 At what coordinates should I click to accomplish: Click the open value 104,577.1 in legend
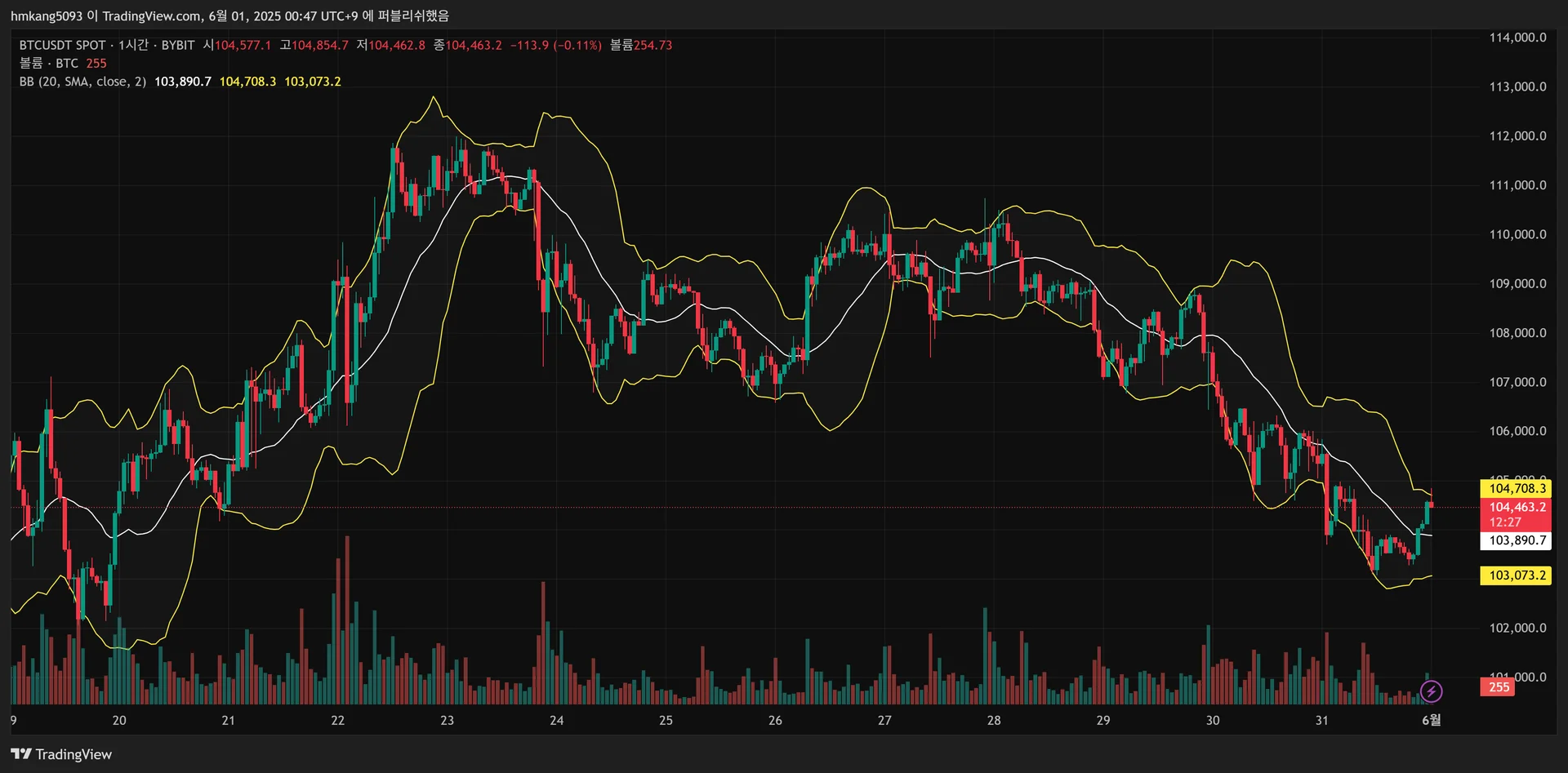(243, 45)
